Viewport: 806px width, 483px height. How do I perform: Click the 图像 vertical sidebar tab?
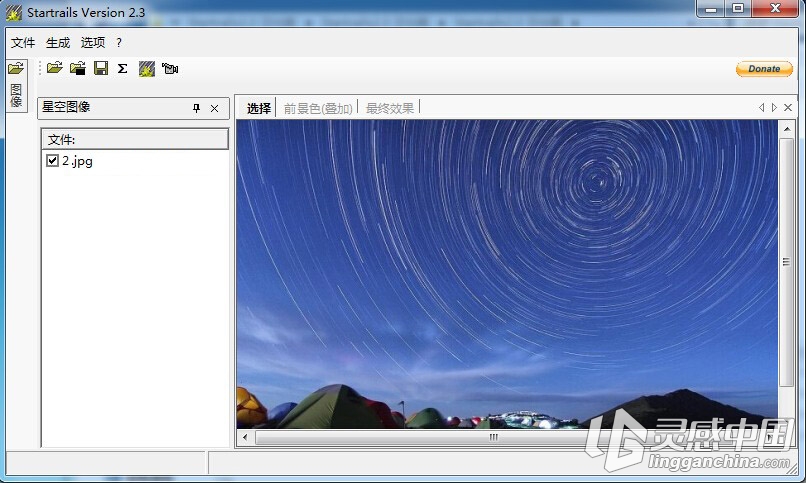[x=16, y=95]
